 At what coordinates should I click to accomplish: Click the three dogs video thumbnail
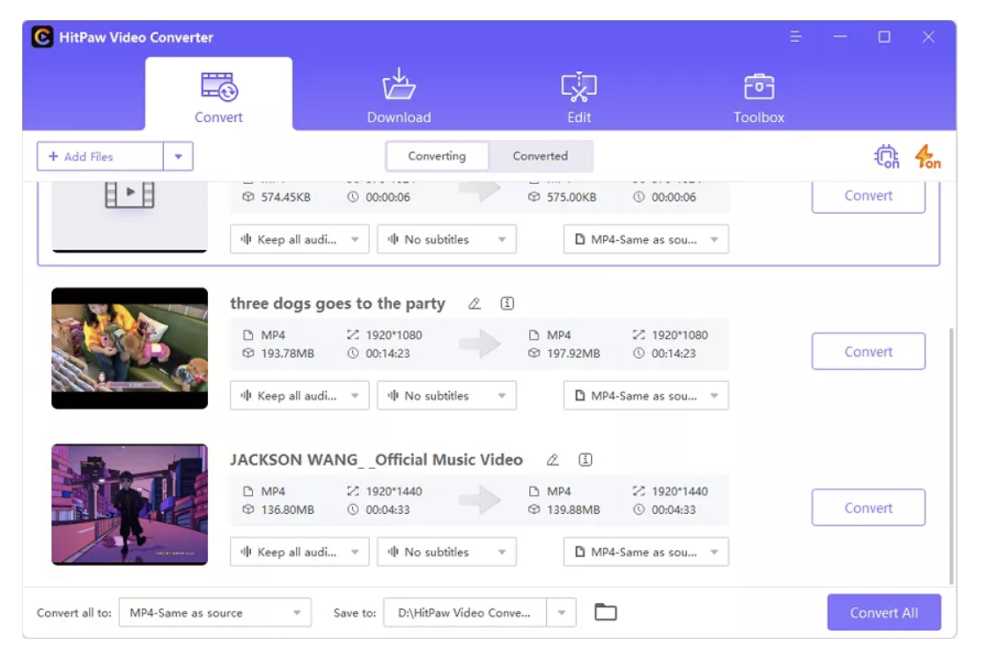(x=130, y=348)
